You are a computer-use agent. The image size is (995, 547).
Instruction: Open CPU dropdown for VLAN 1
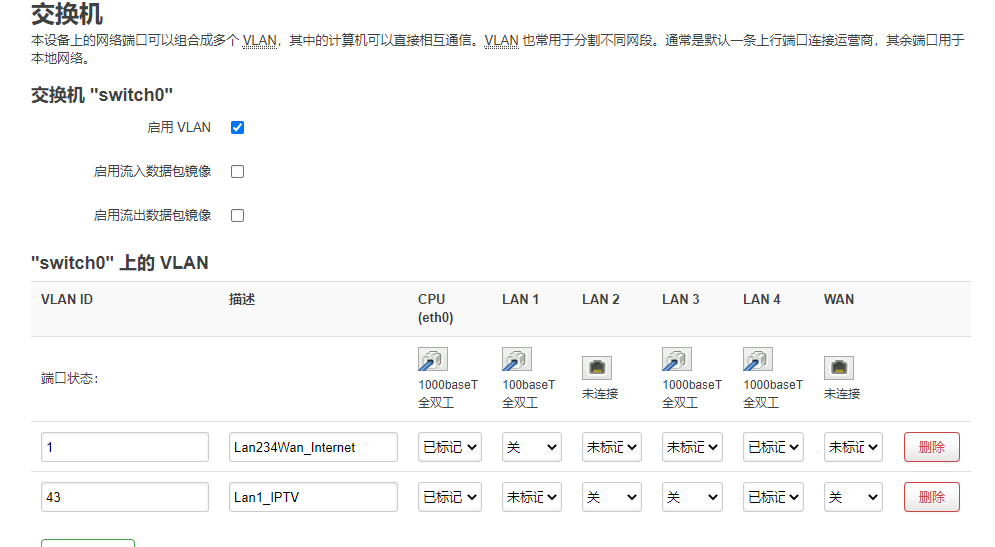[450, 447]
